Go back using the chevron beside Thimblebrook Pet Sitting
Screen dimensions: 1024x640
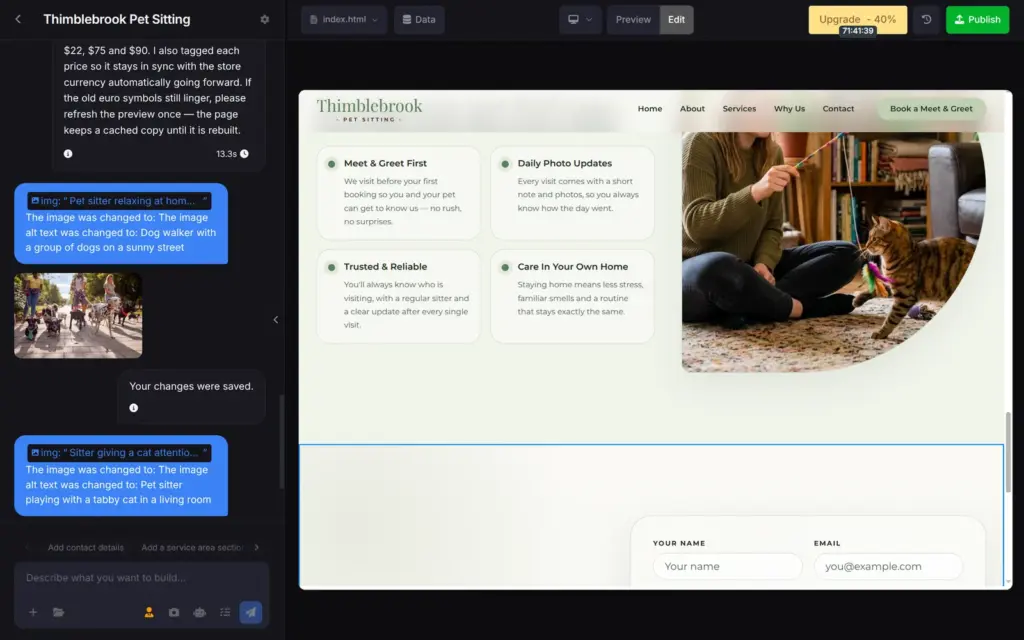click(x=18, y=20)
